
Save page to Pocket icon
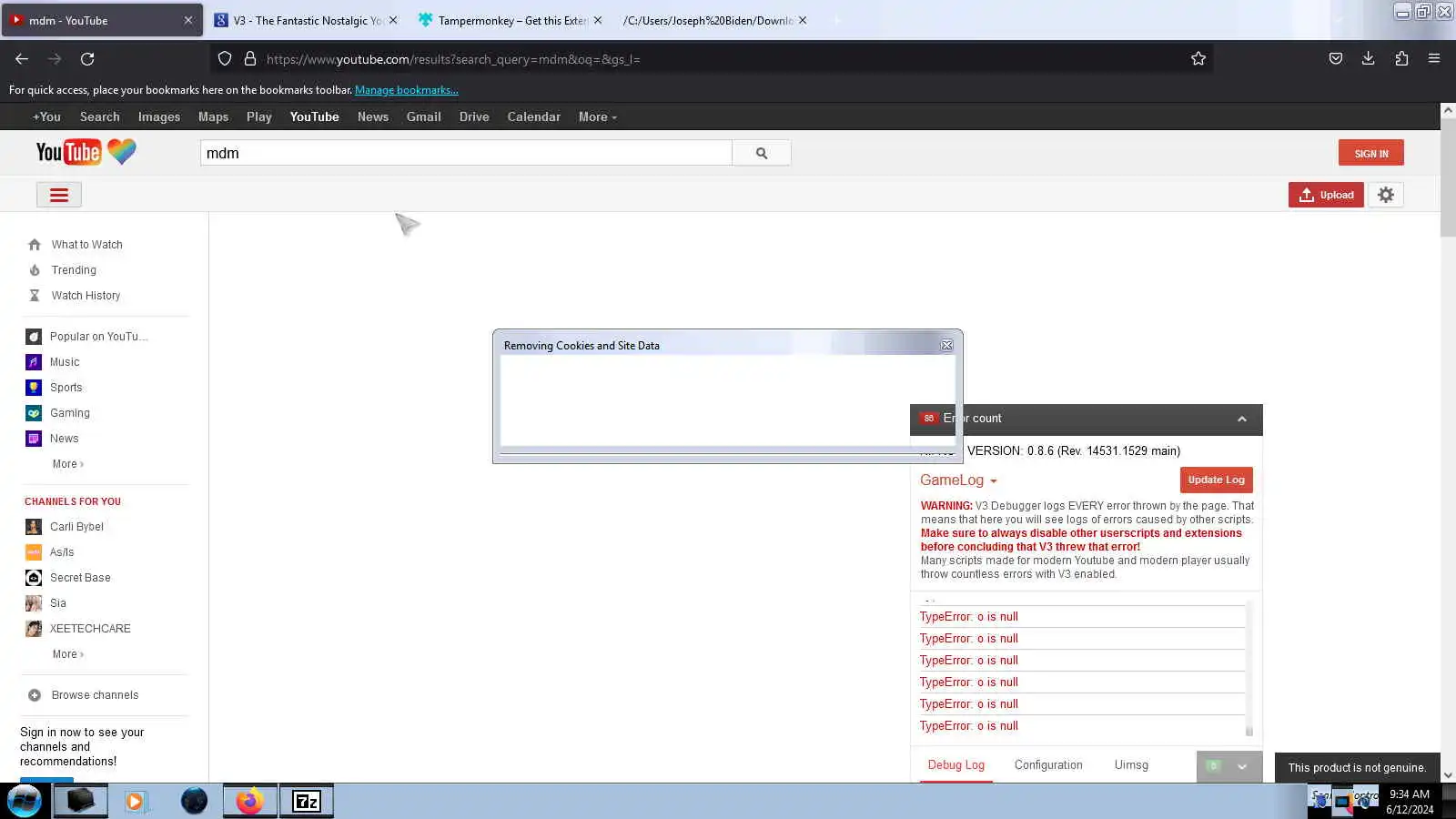(1335, 59)
